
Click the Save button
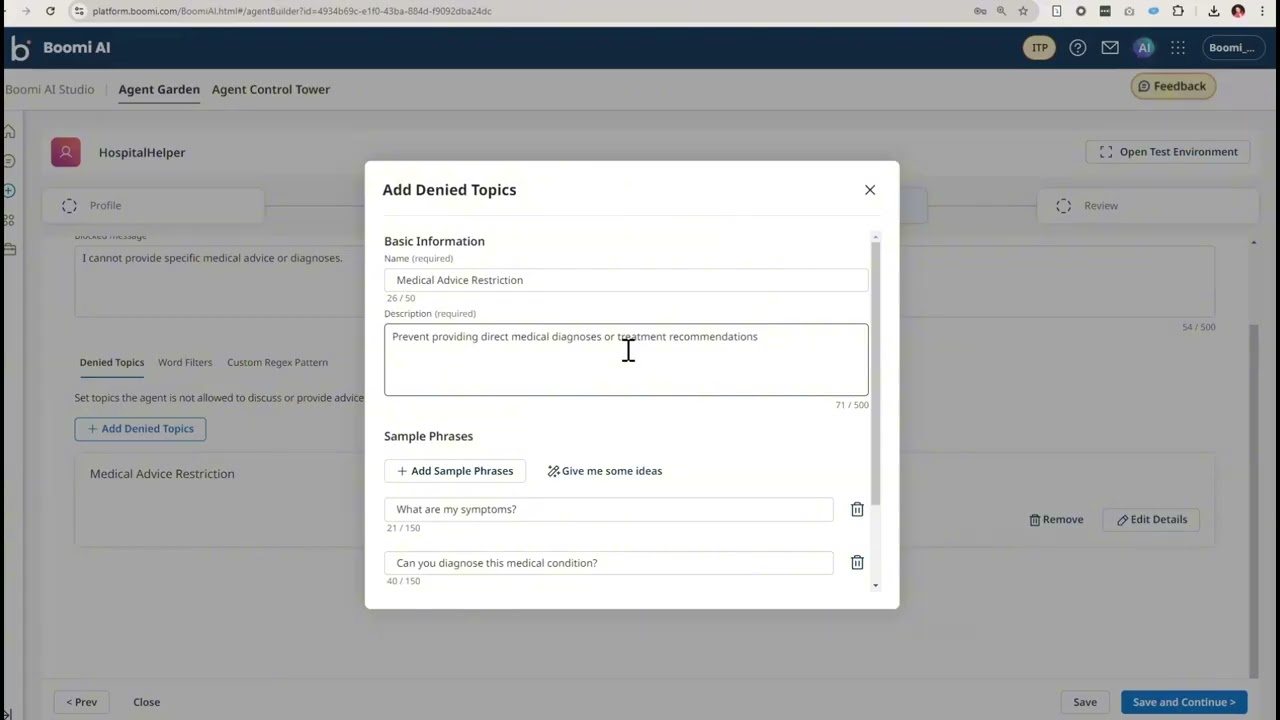[1085, 702]
